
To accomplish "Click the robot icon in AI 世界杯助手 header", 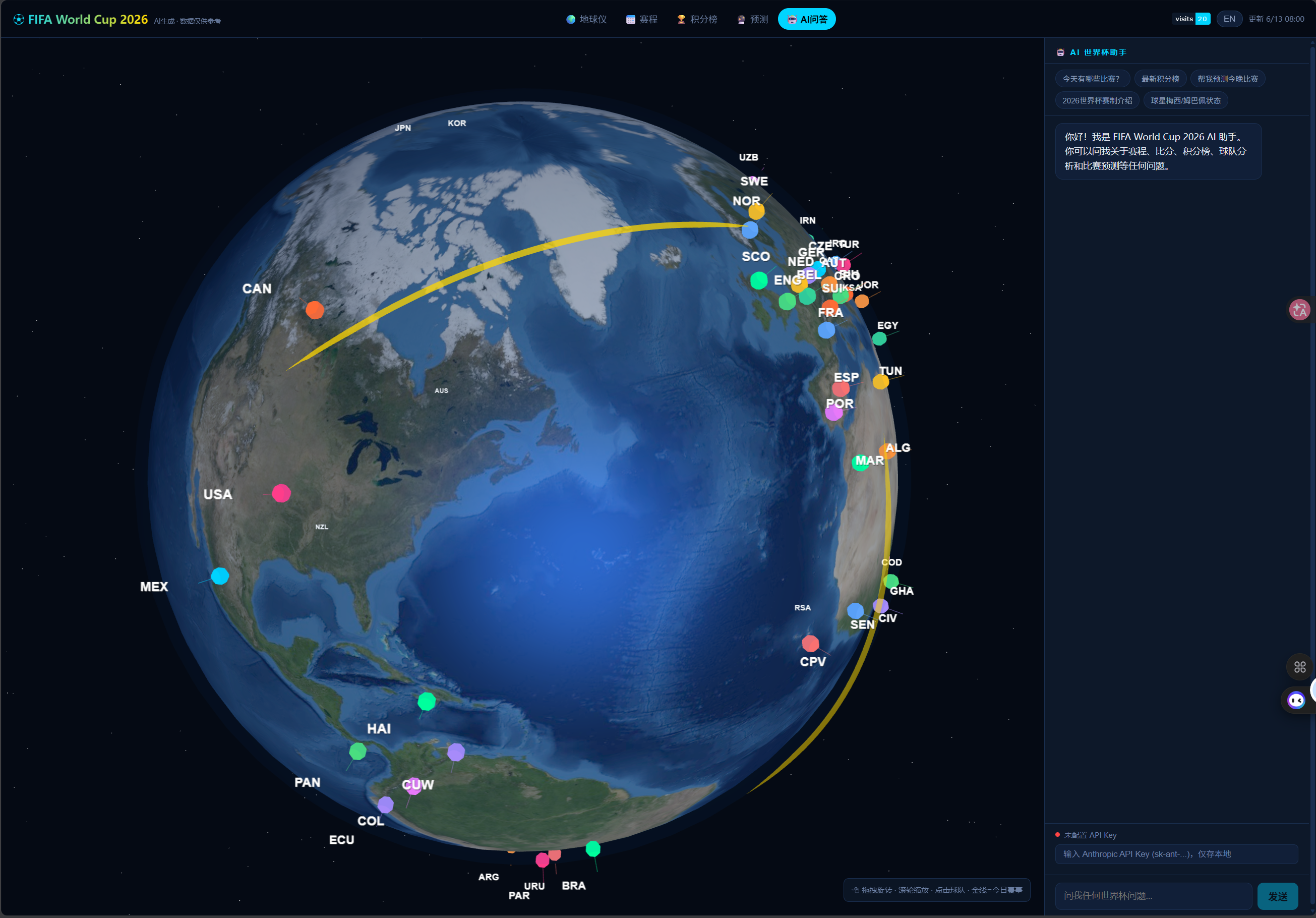I will coord(1060,52).
